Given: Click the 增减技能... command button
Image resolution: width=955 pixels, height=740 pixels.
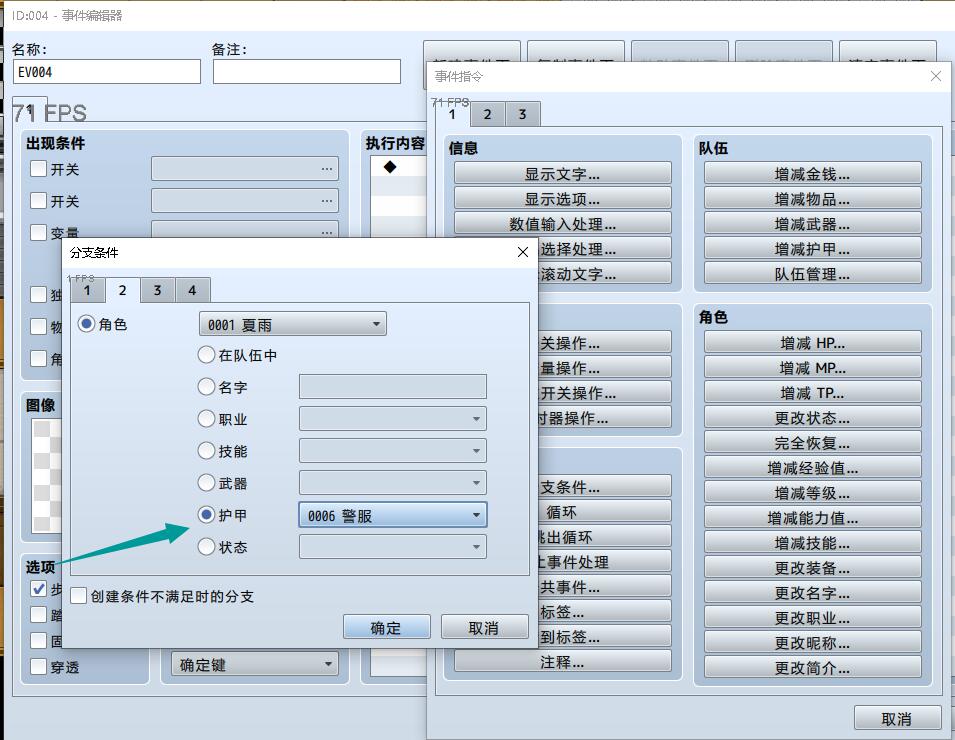Looking at the screenshot, I should pos(812,542).
